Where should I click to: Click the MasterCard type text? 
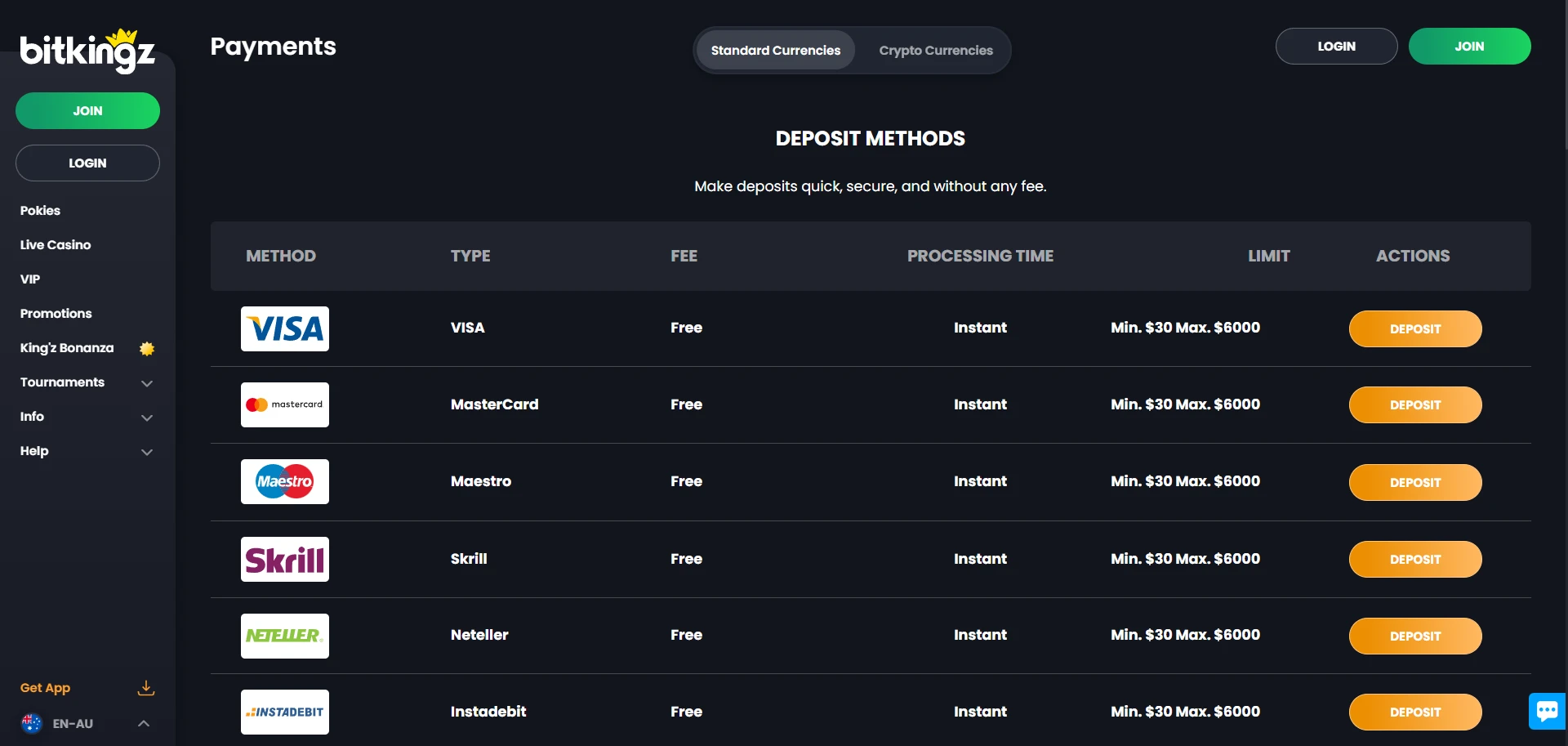(494, 404)
